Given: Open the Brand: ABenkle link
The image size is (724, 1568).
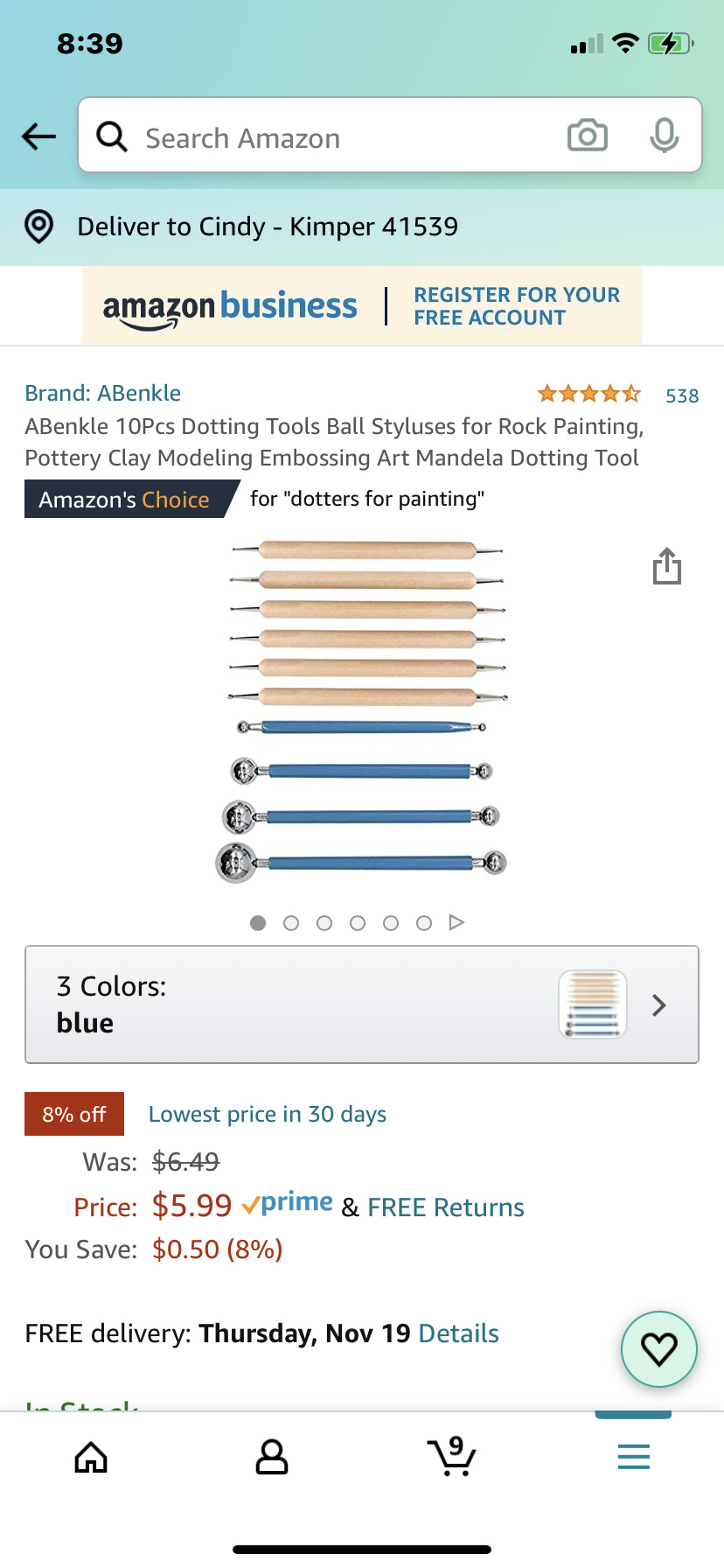Looking at the screenshot, I should [x=103, y=394].
